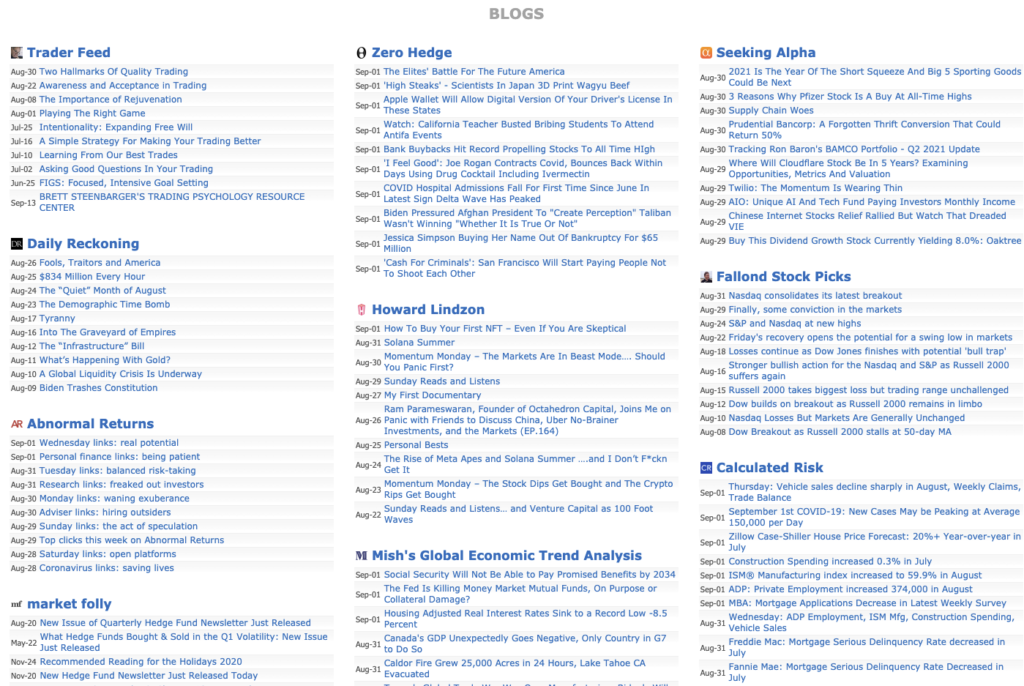Visit 'A Simple Strategy For Making Your Trading Better'
Screen dimensions: 1024x686
(150, 141)
